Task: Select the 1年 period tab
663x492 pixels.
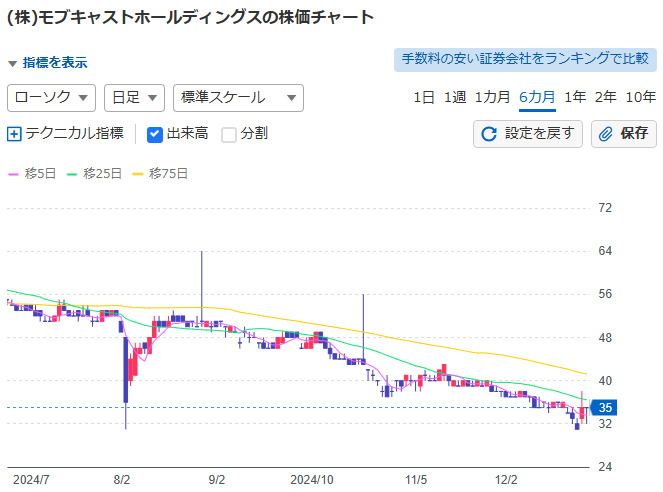Action: click(575, 98)
